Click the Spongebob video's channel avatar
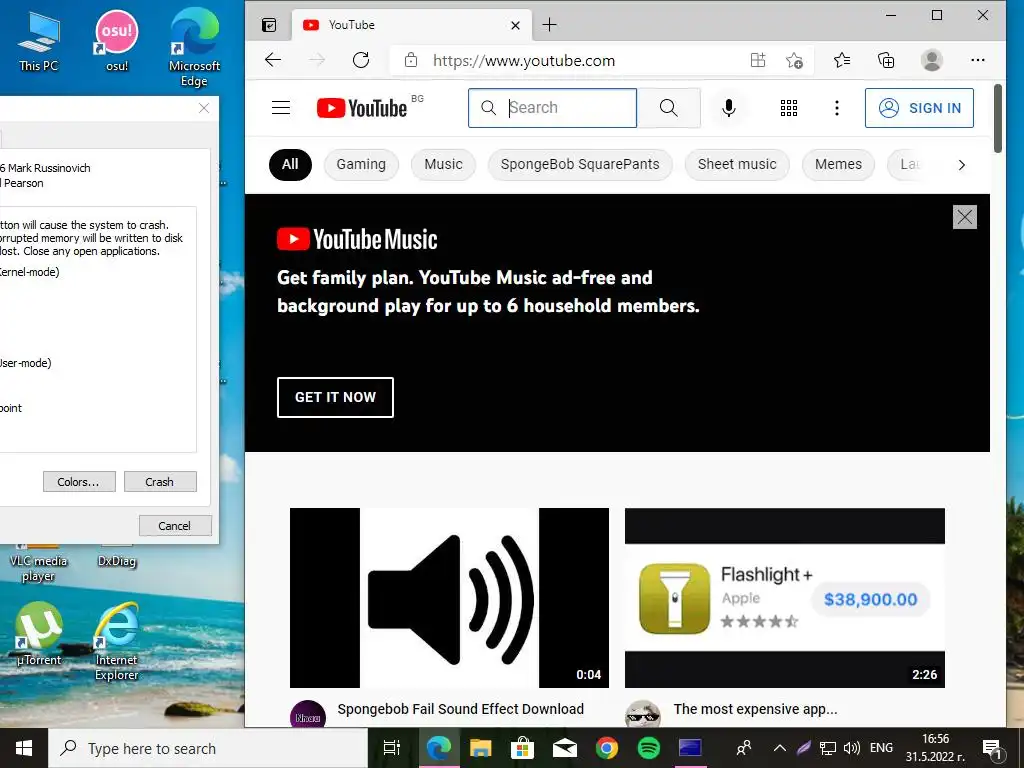The width and height of the screenshot is (1024, 768). pyautogui.click(x=308, y=714)
